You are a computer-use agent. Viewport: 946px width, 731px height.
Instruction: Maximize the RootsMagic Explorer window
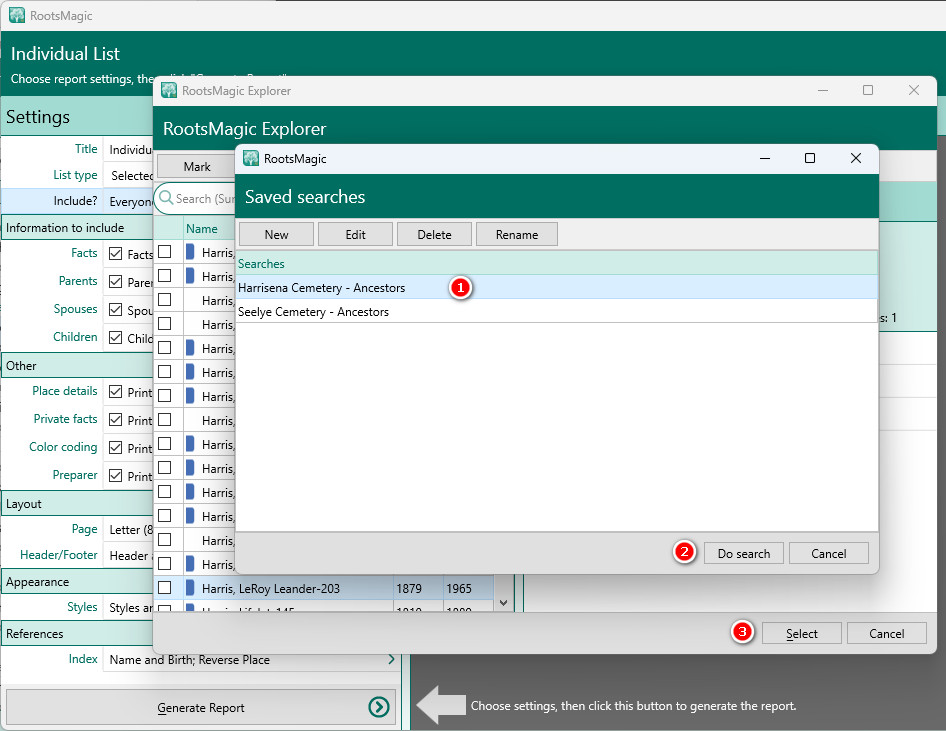(x=868, y=90)
